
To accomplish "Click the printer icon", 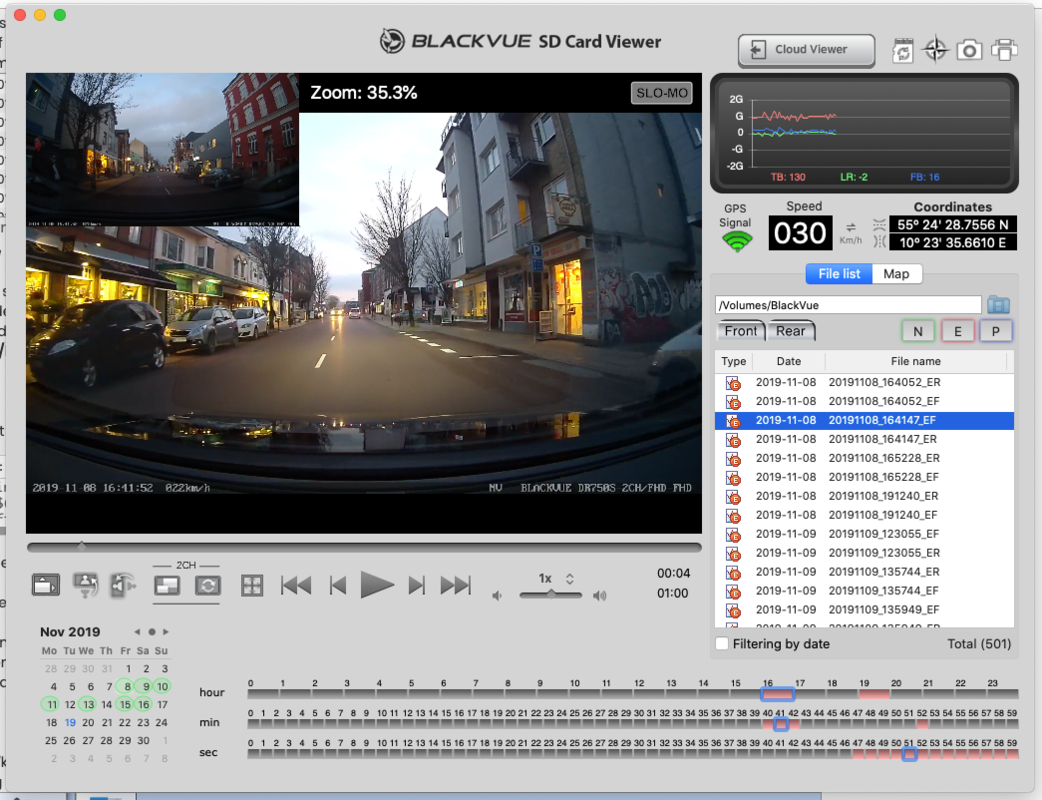I will point(1004,50).
